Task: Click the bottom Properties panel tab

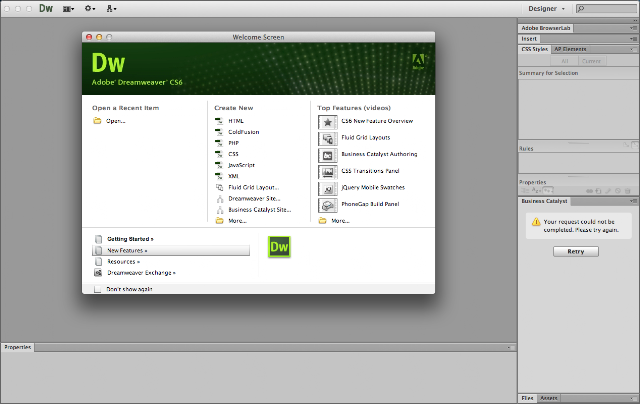Action: click(x=18, y=347)
